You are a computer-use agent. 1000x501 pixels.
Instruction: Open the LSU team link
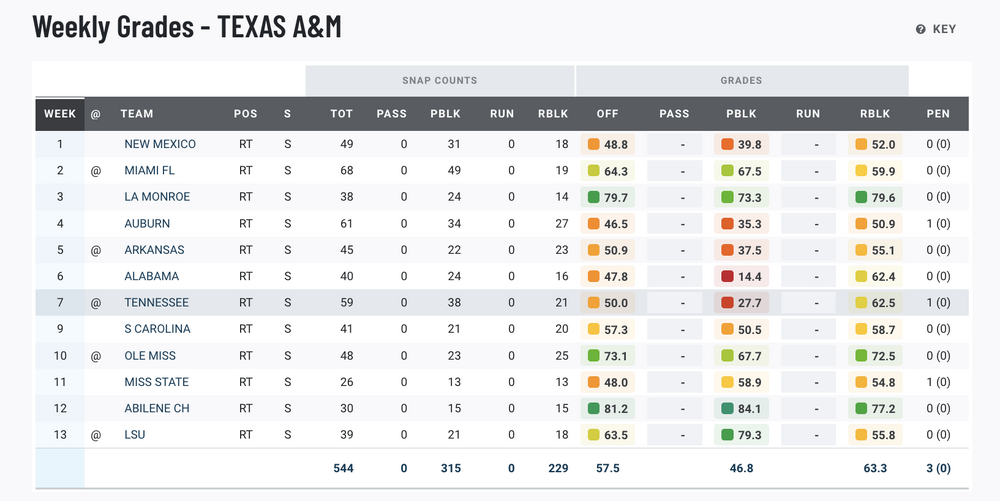(135, 435)
